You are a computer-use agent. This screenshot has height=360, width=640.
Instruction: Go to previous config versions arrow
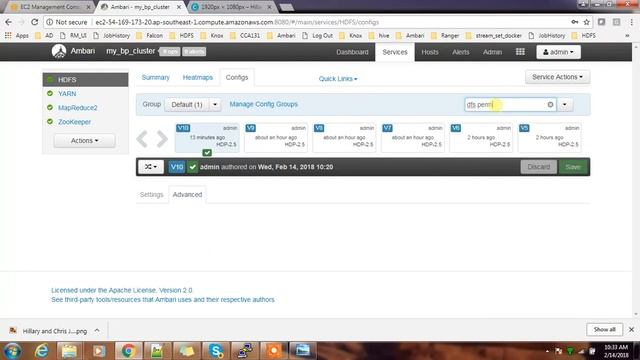click(x=142, y=139)
